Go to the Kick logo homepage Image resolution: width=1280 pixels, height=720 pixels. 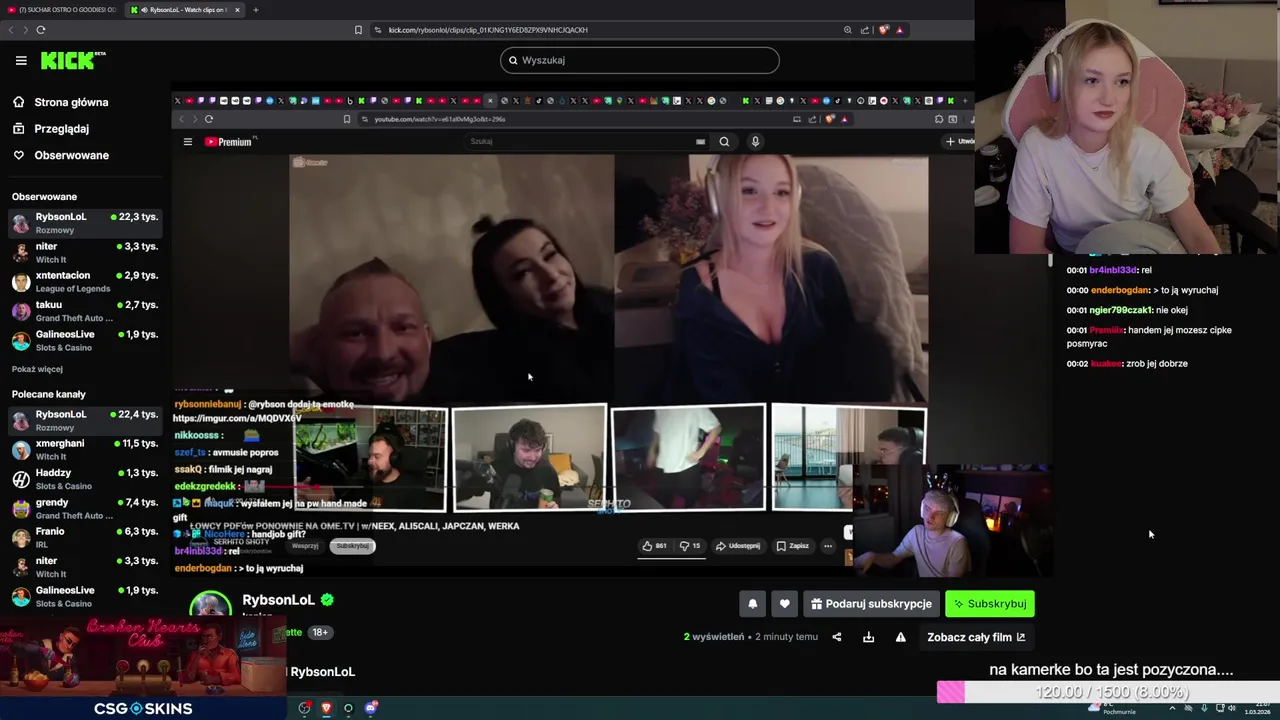[x=73, y=60]
